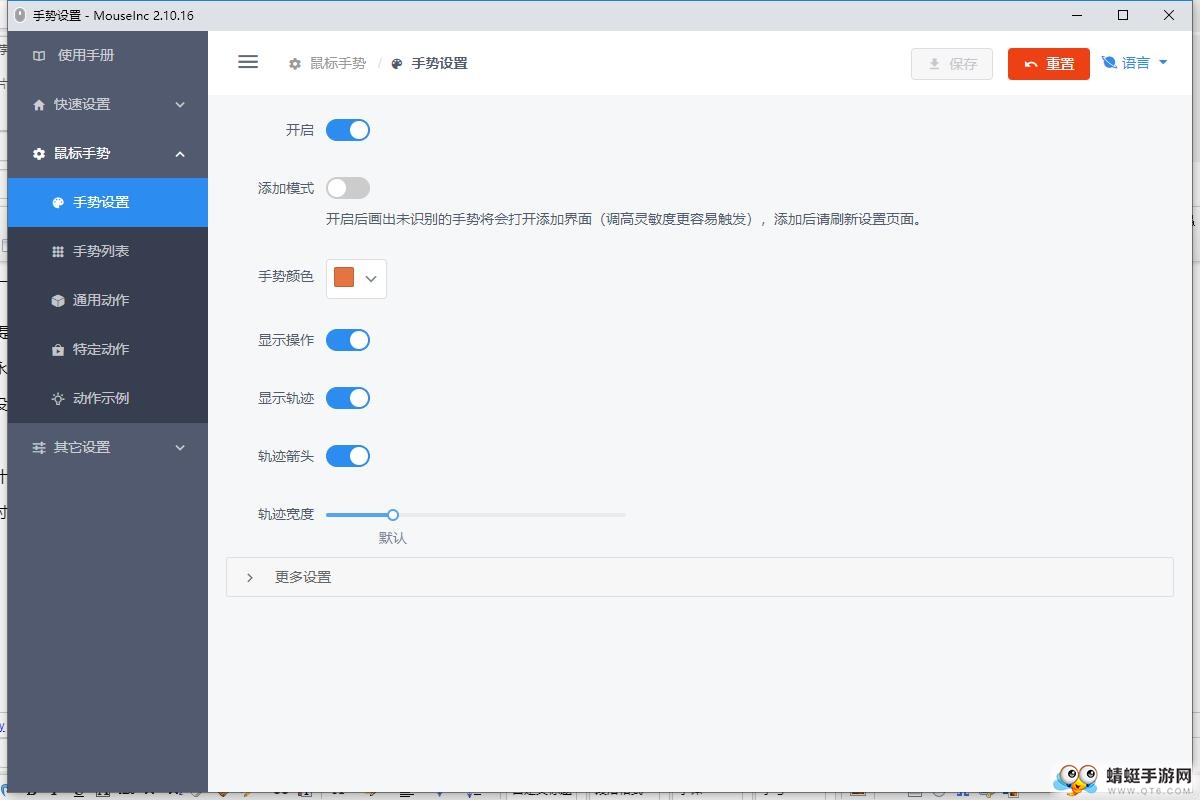The width and height of the screenshot is (1200, 800).
Task: Click the grid icon beside 手势列表
Action: [58, 252]
